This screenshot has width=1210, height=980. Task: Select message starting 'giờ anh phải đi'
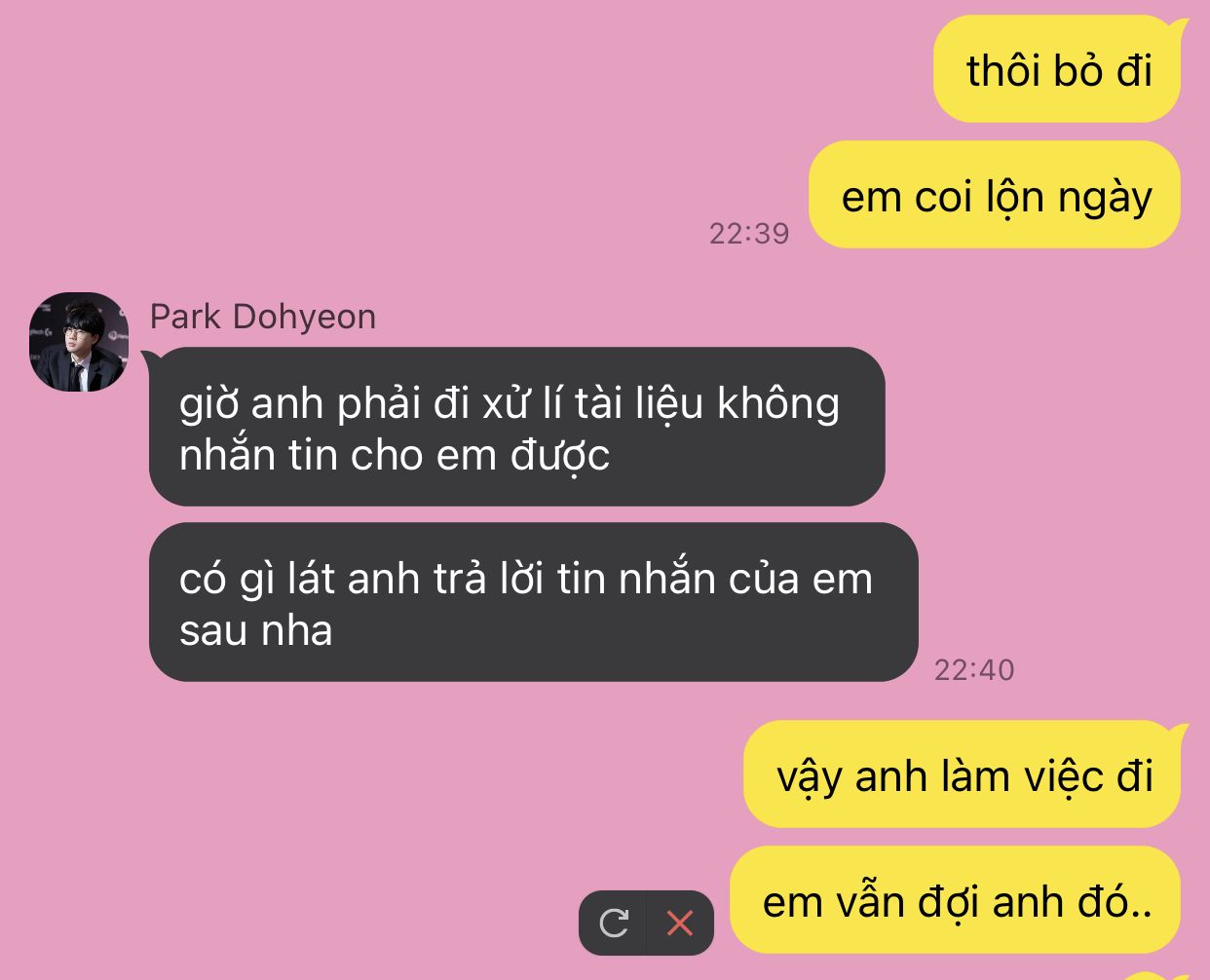[x=516, y=427]
